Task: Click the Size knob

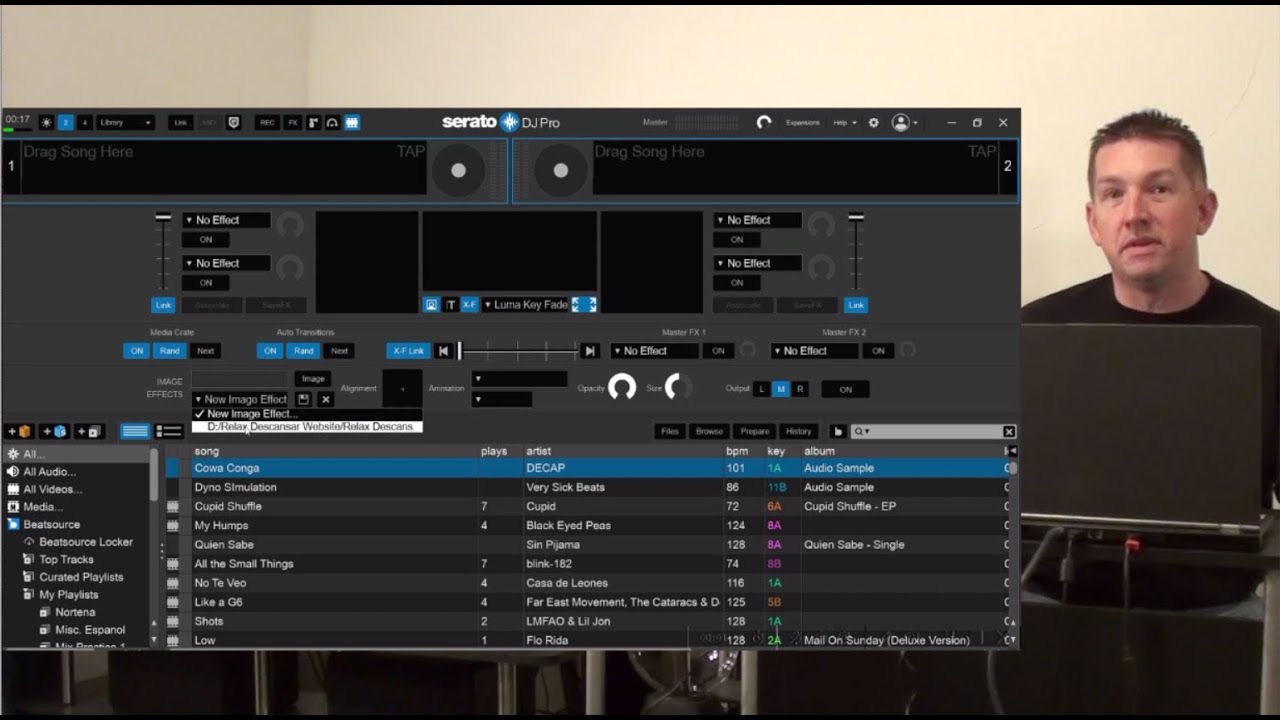Action: pyautogui.click(x=679, y=388)
